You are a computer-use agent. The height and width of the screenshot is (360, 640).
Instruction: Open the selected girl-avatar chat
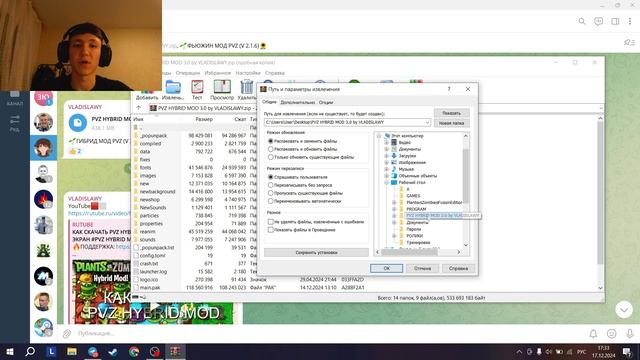[x=43, y=147]
